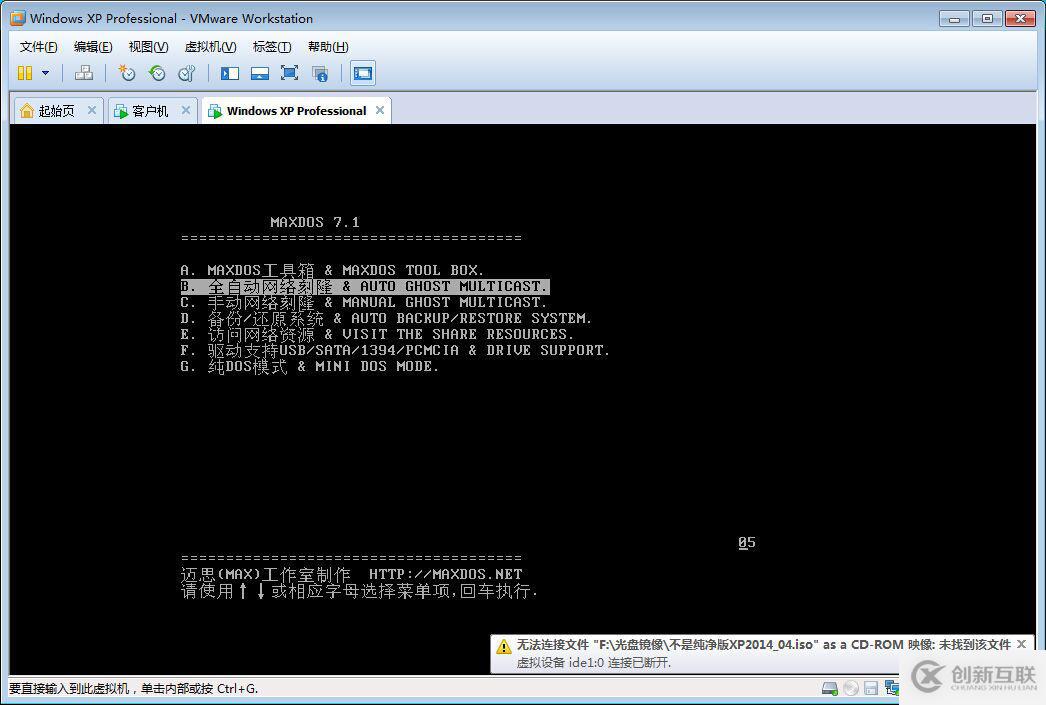Select menu line 'A. MAXDOS工具箱'

tap(332, 270)
